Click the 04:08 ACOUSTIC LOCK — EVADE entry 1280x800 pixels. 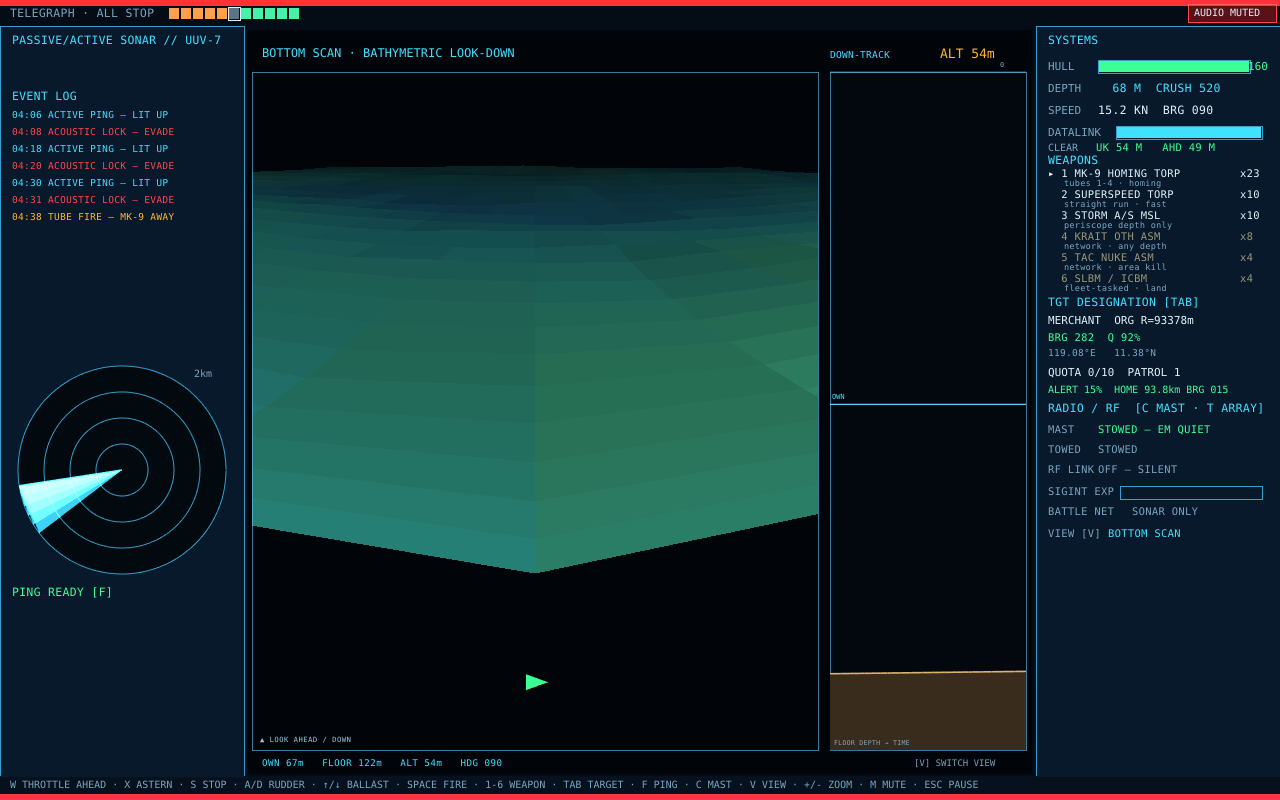[x=93, y=132]
